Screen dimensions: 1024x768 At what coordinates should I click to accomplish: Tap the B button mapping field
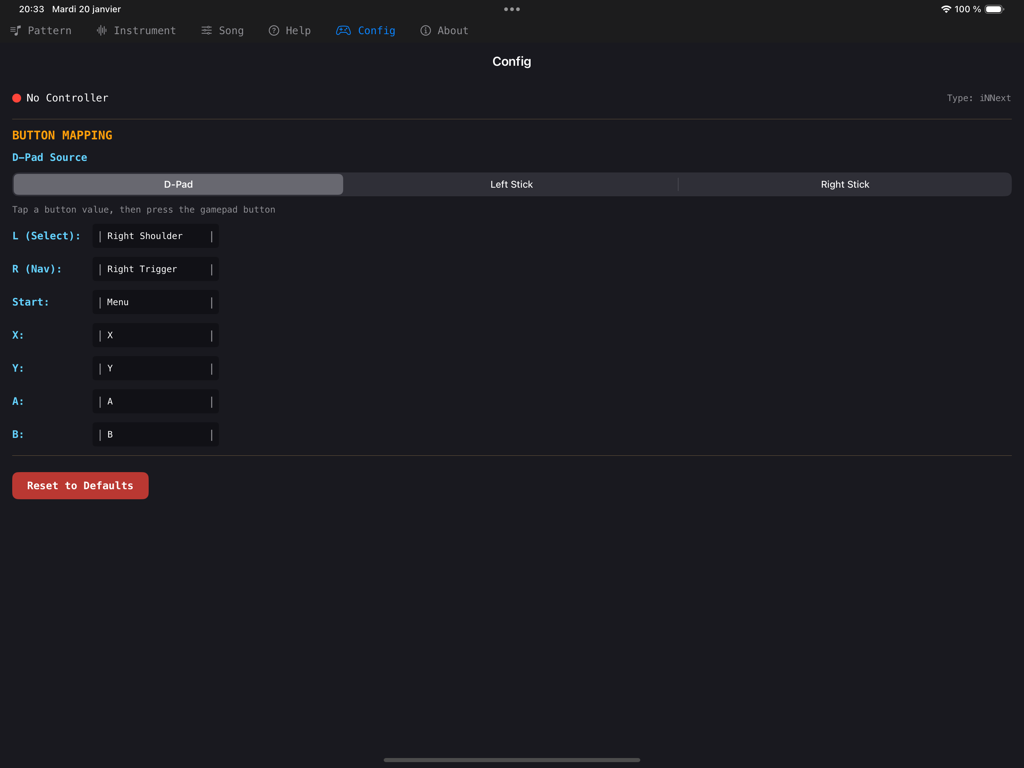pyautogui.click(x=155, y=434)
